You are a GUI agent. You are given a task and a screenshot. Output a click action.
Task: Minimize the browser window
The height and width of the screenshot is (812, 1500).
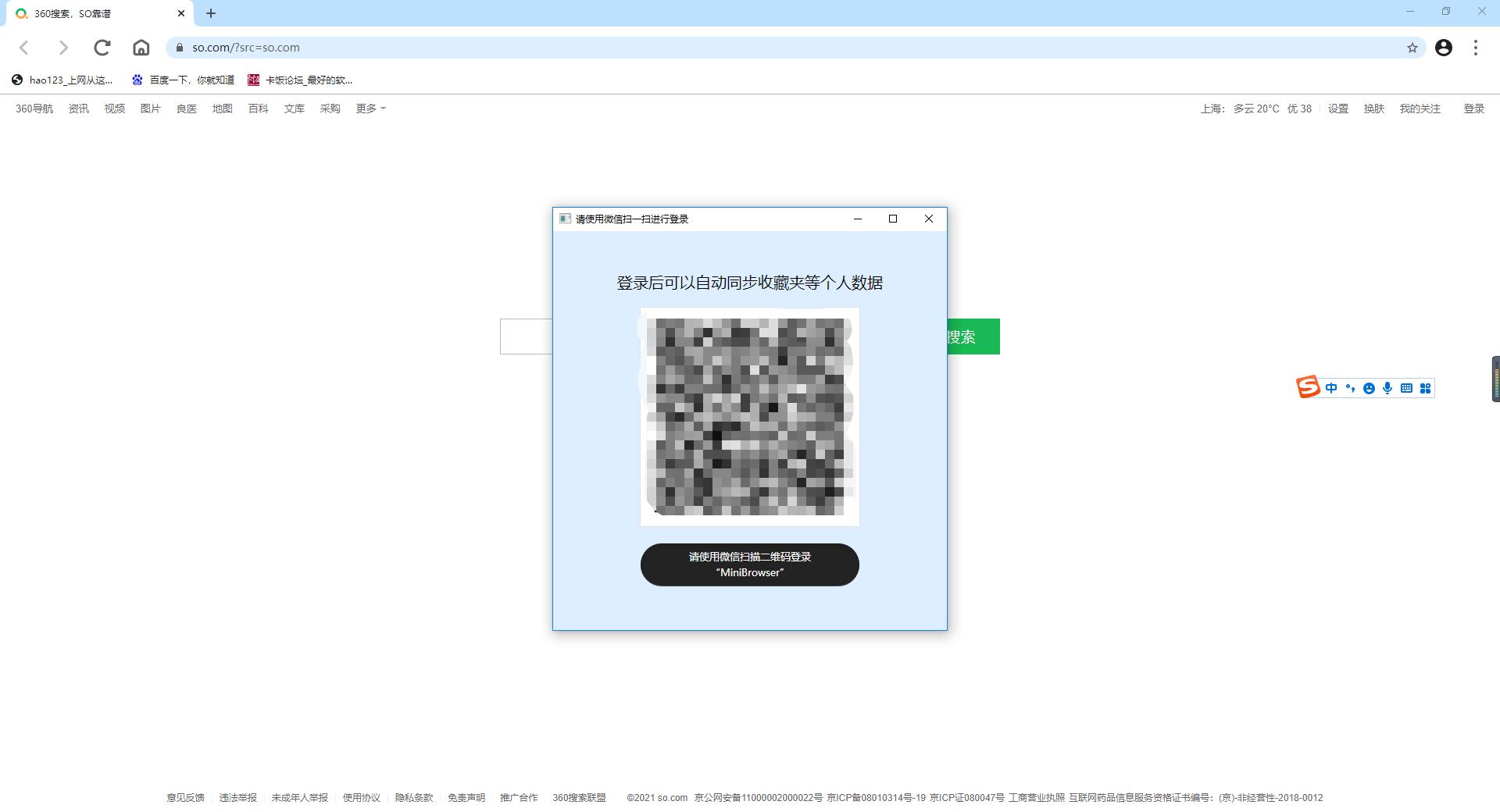coord(1410,12)
